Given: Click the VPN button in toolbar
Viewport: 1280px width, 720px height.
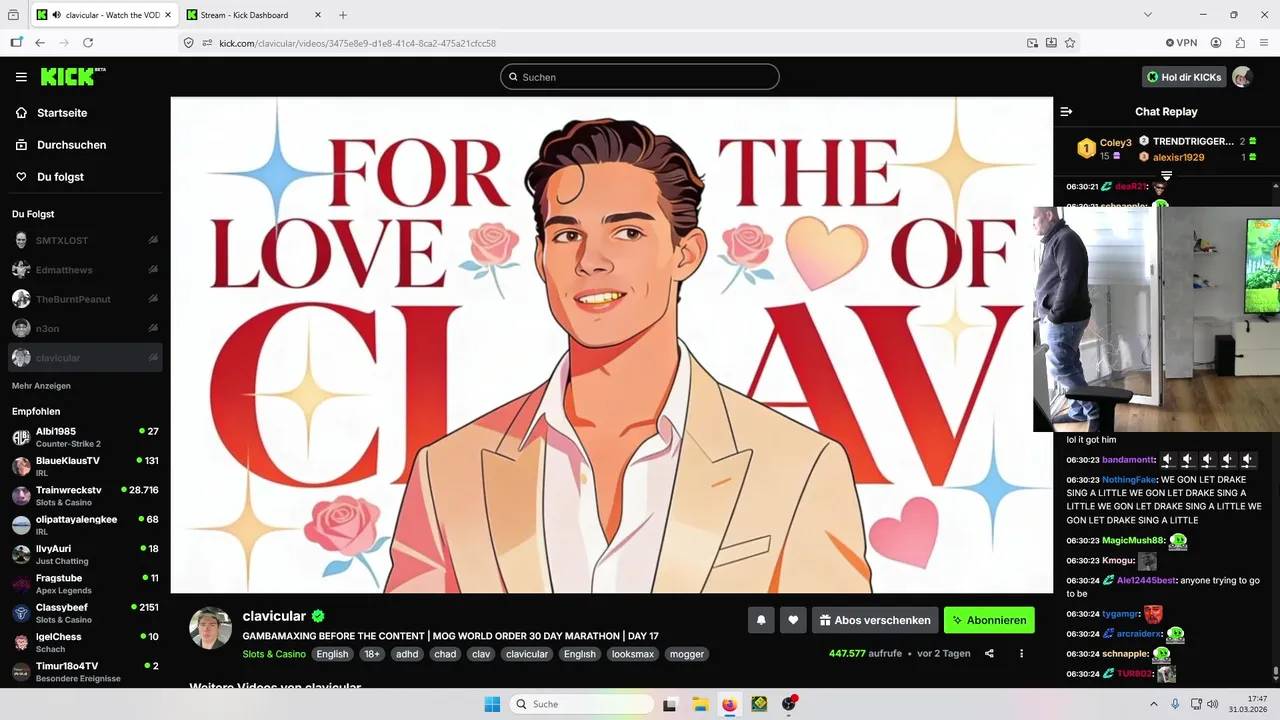Looking at the screenshot, I should tap(1181, 43).
